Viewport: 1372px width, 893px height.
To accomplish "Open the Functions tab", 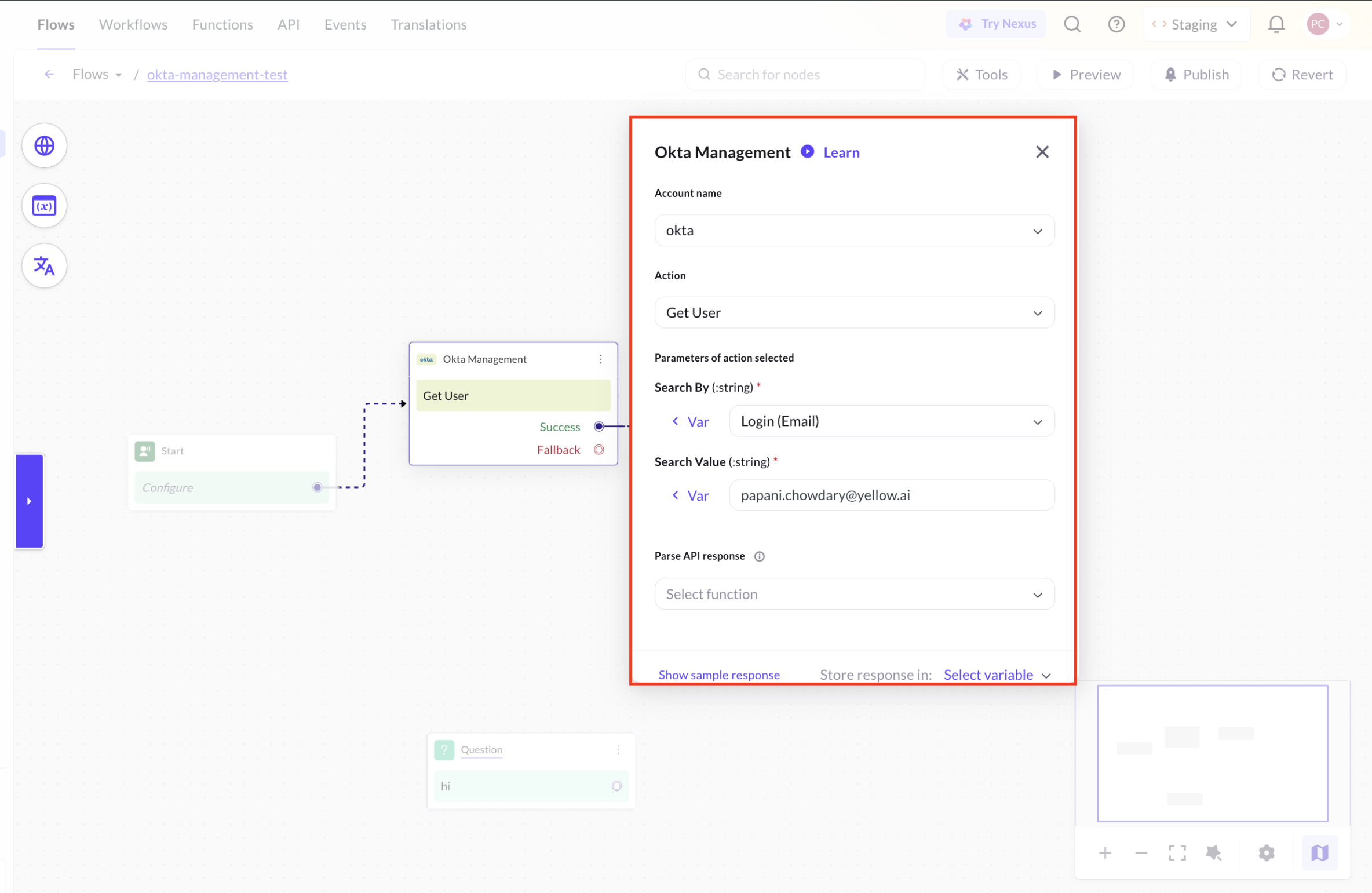I will tap(222, 24).
